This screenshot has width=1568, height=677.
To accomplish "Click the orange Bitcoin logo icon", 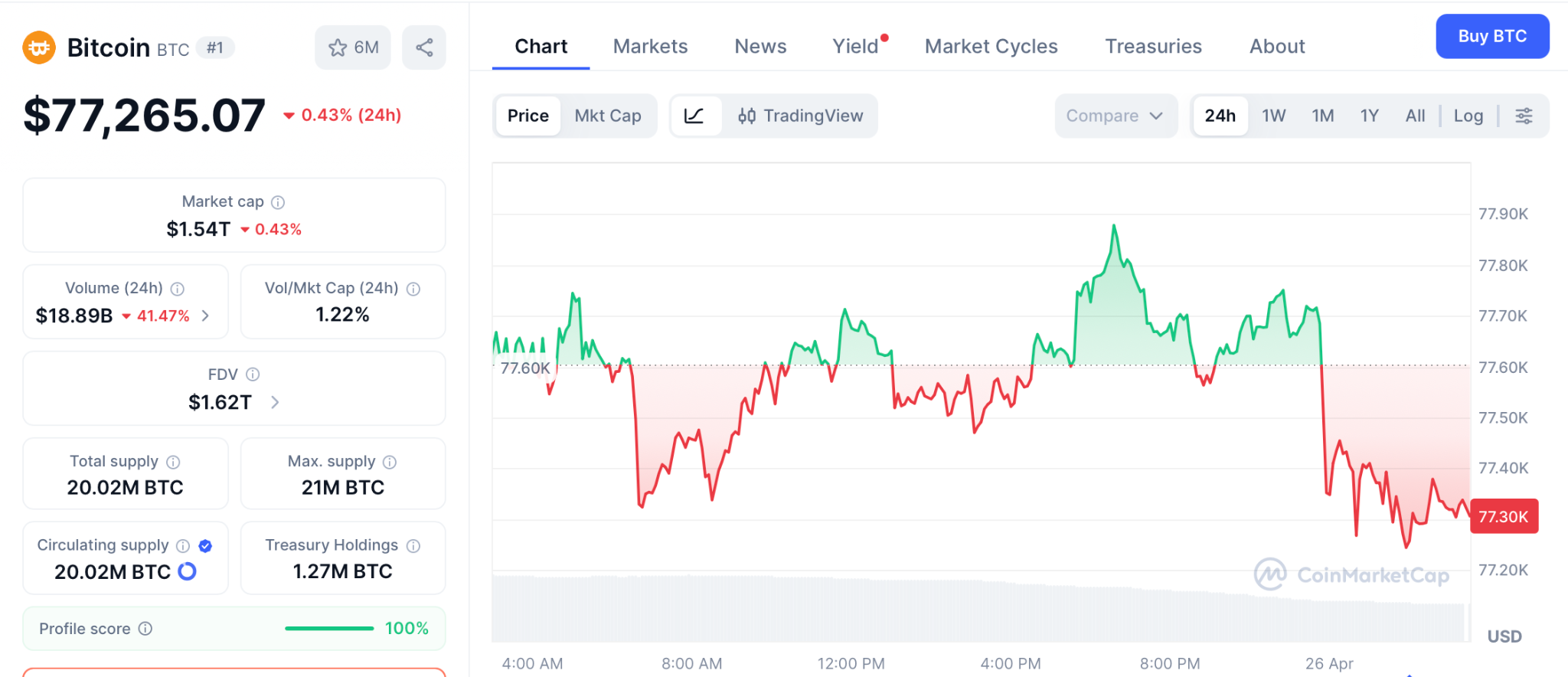I will point(39,47).
